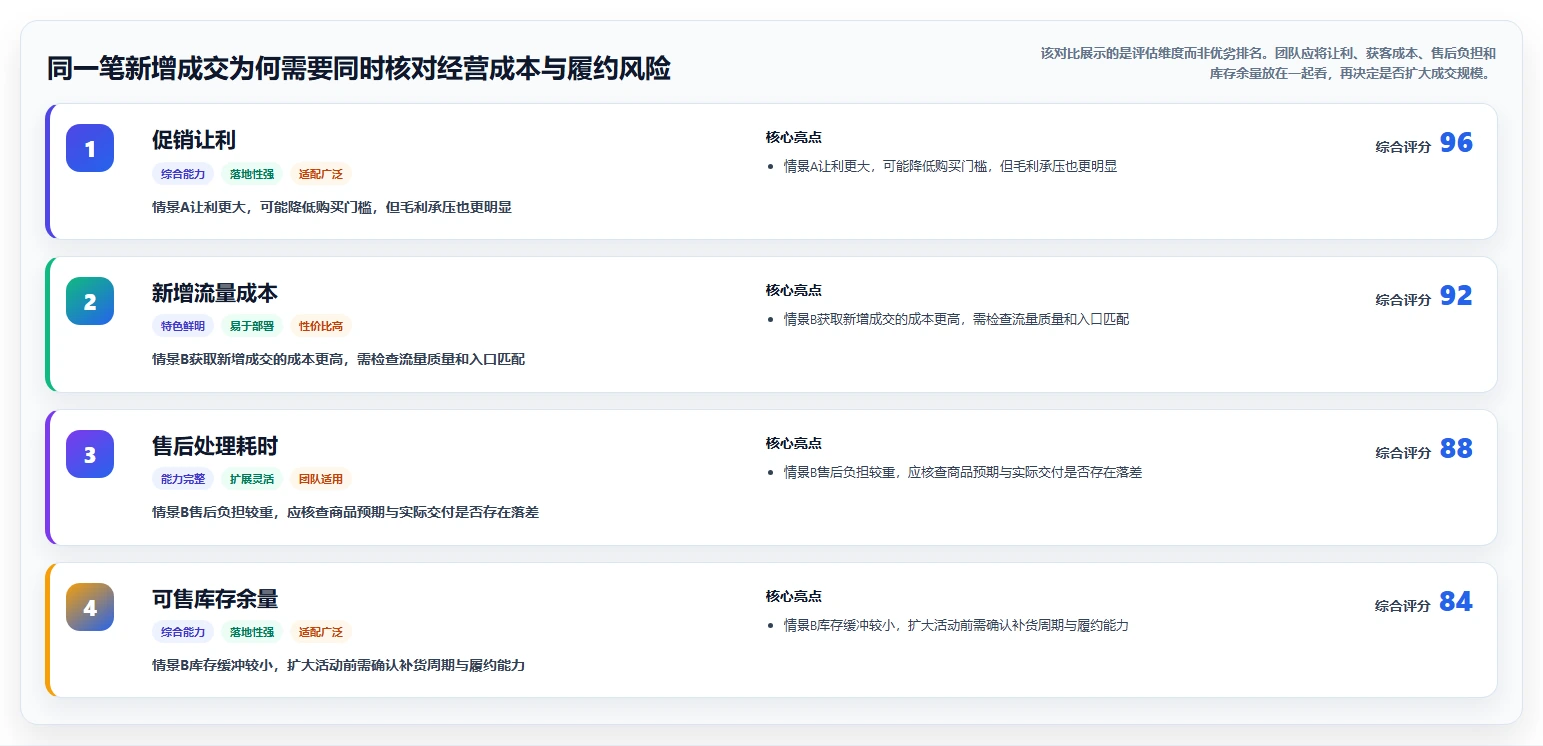This screenshot has height=746, width=1543.
Task: Click the number 2 badge for 新增流量成本
Action: click(x=90, y=301)
